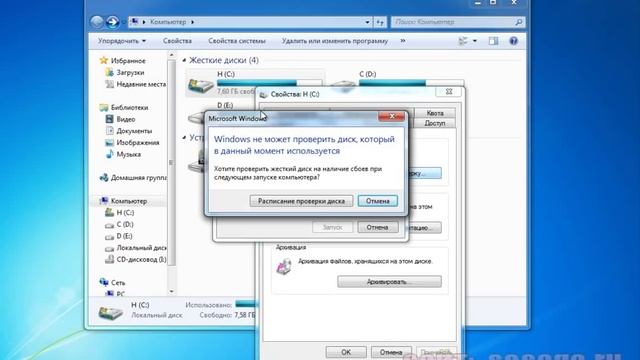The height and width of the screenshot is (360, 640).
Task: Click the C (D:) disk usage bar
Action: coord(411,83)
